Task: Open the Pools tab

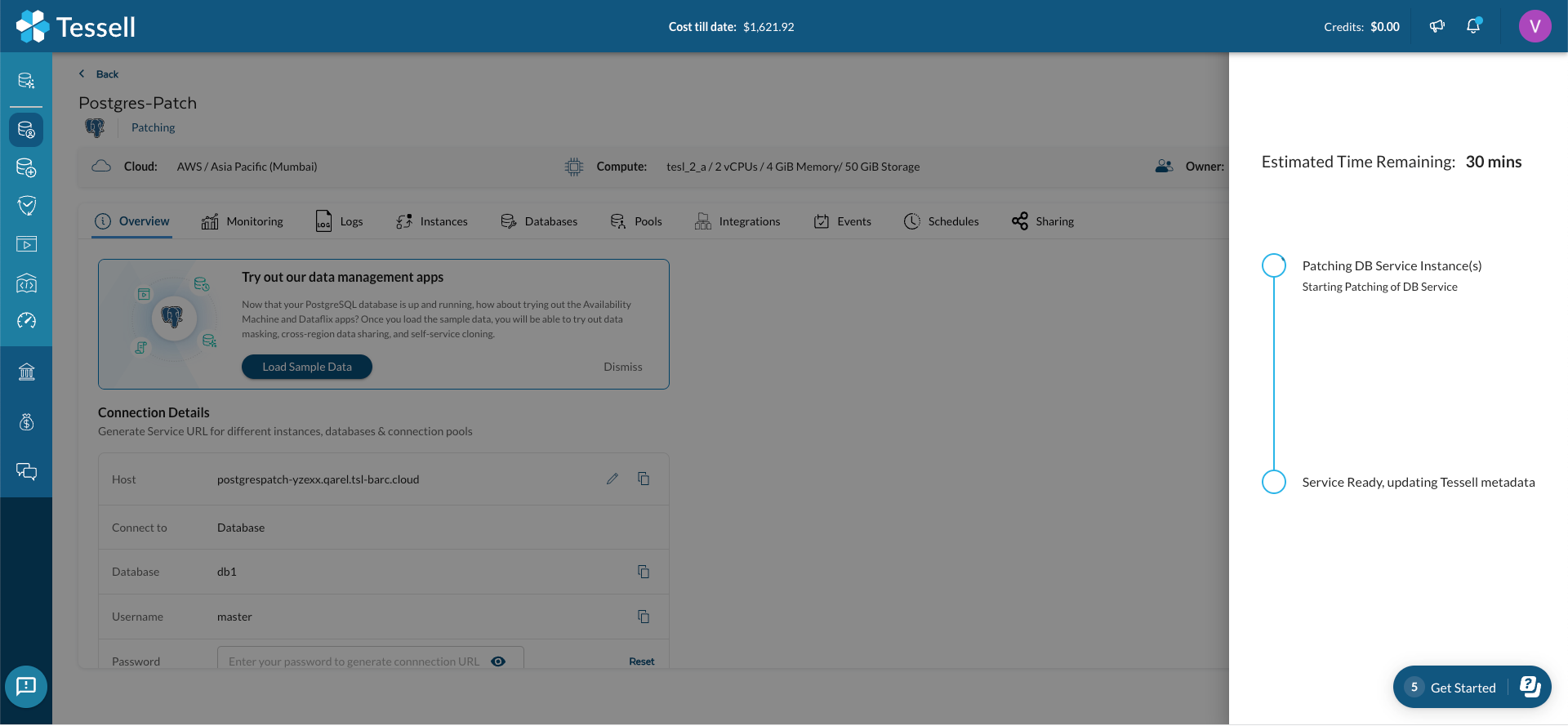Action: (x=635, y=221)
